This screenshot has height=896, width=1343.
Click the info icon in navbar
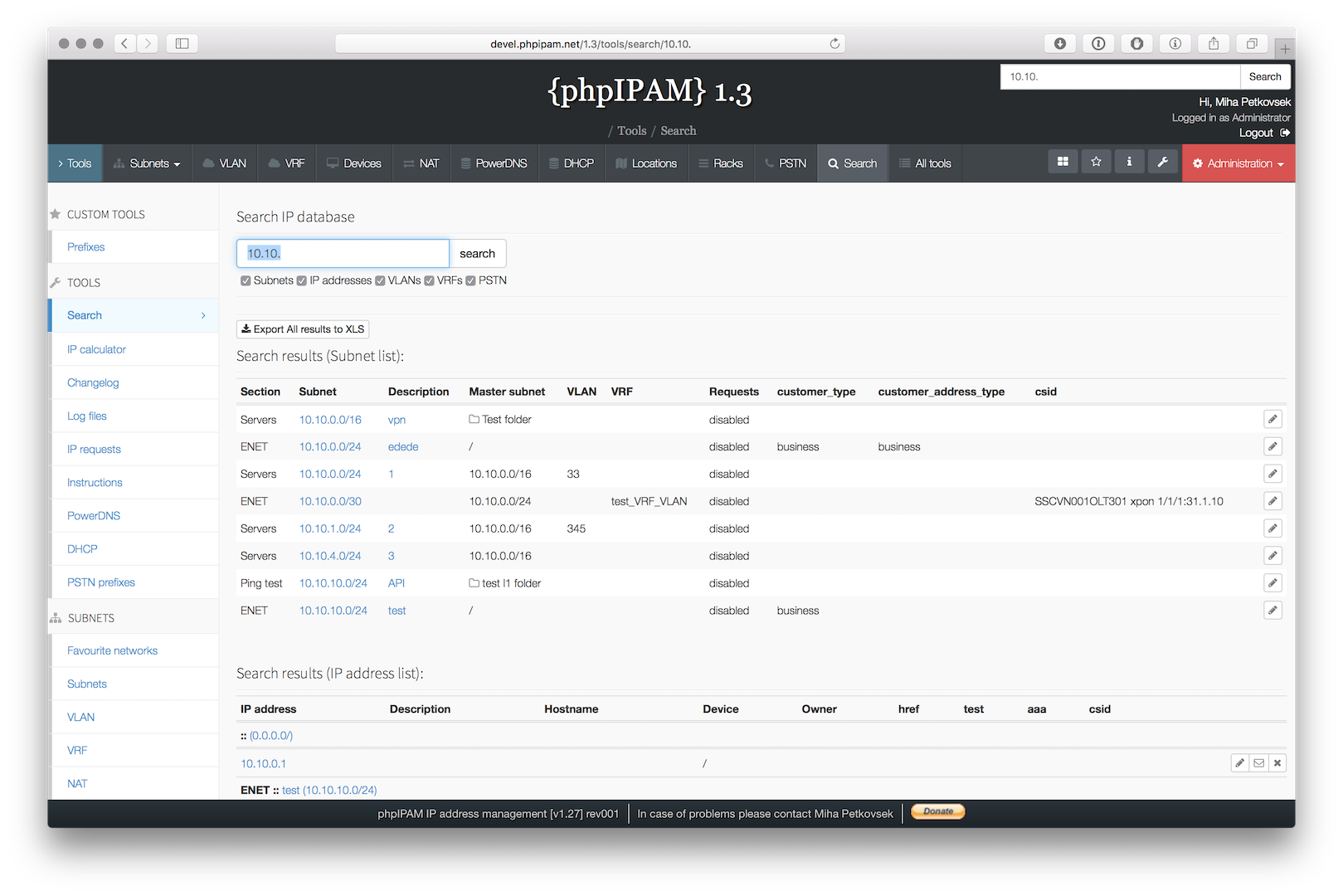1129,162
